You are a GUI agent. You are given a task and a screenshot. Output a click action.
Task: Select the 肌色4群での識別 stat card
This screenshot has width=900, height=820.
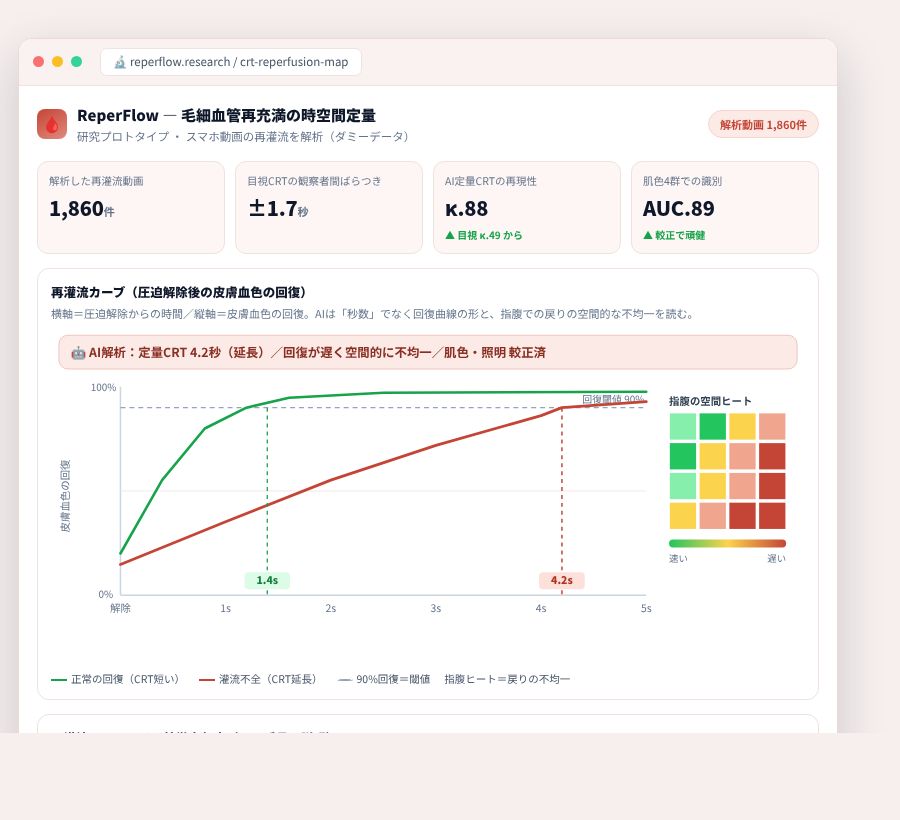tap(725, 207)
